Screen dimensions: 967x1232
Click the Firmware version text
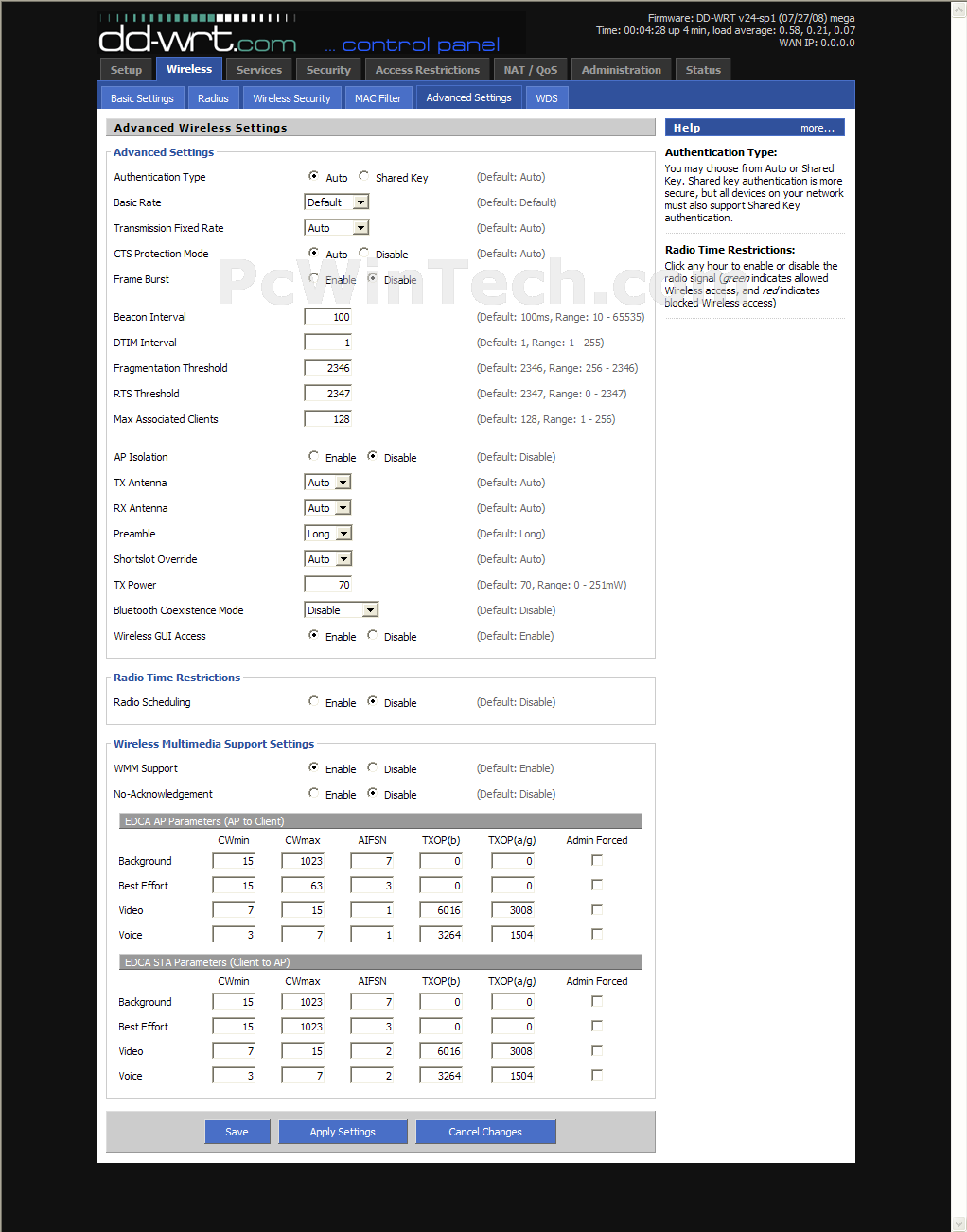click(x=751, y=18)
